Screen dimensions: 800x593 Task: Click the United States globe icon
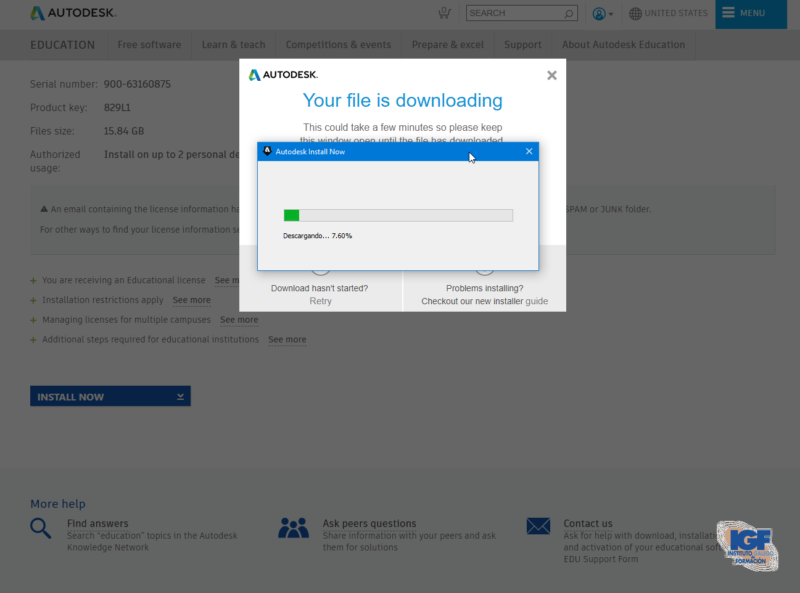(637, 13)
